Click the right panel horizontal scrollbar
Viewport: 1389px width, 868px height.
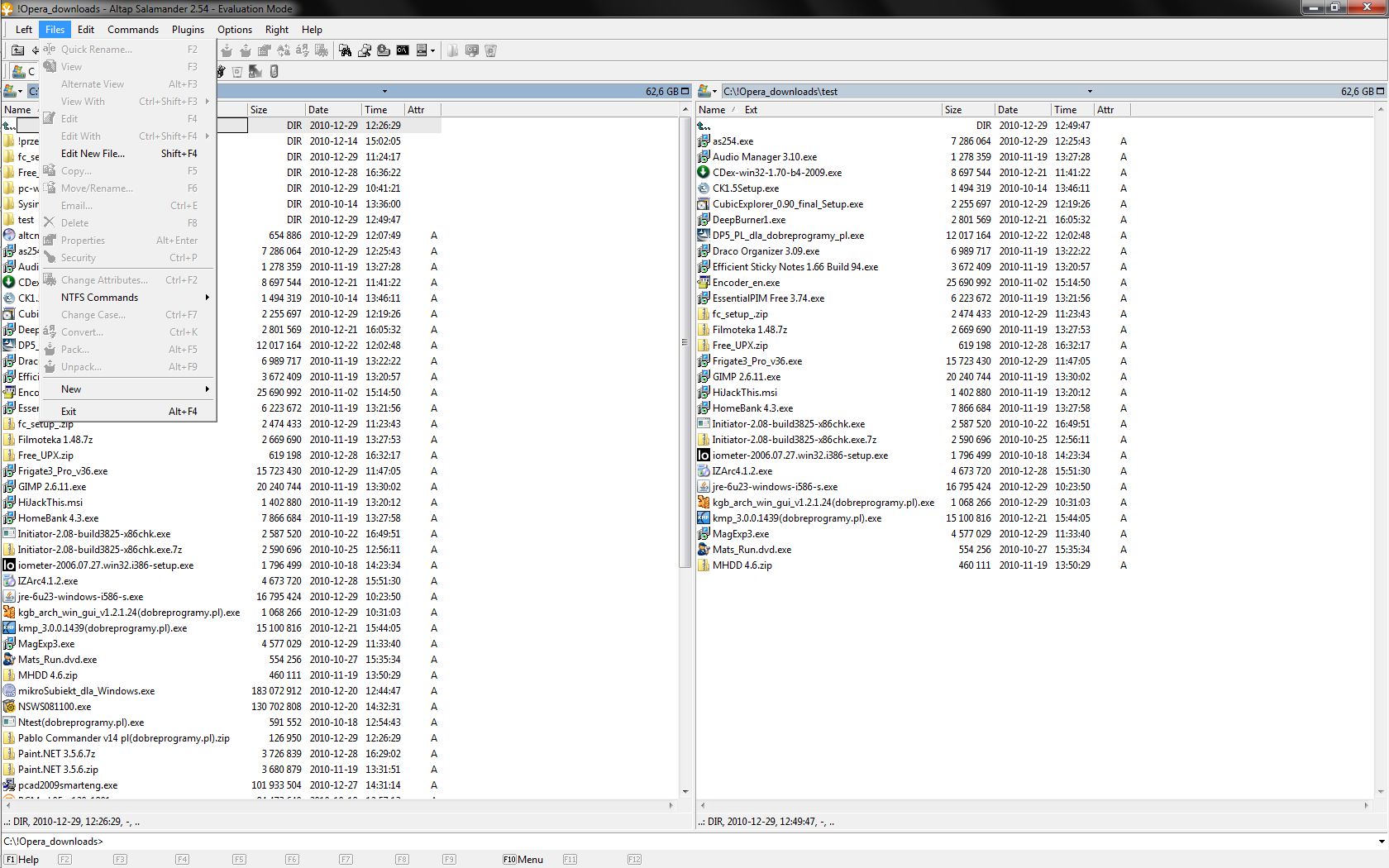[x=1034, y=805]
